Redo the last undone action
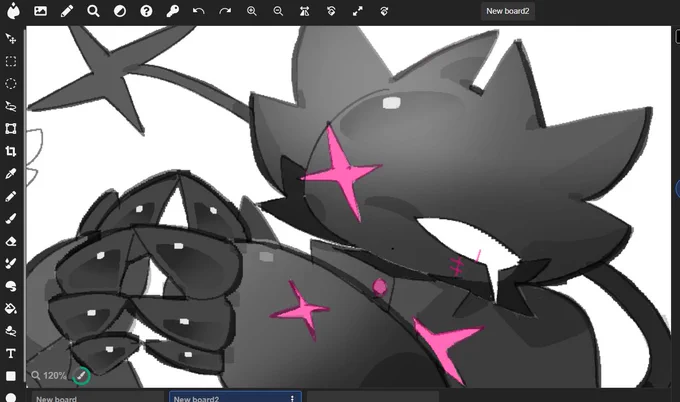Viewport: 680px width, 402px height. (225, 11)
